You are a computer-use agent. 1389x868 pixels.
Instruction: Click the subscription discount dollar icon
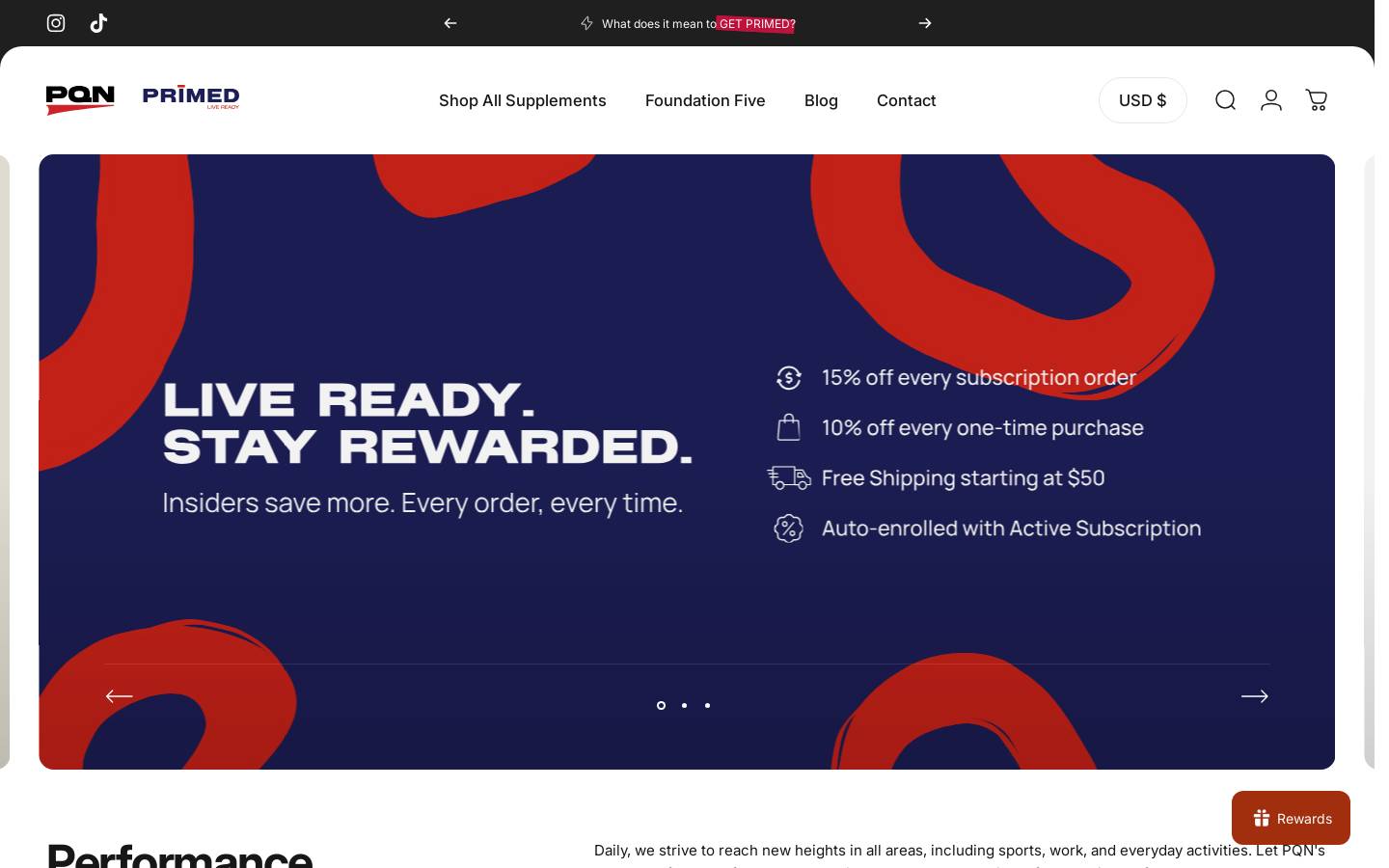789,378
